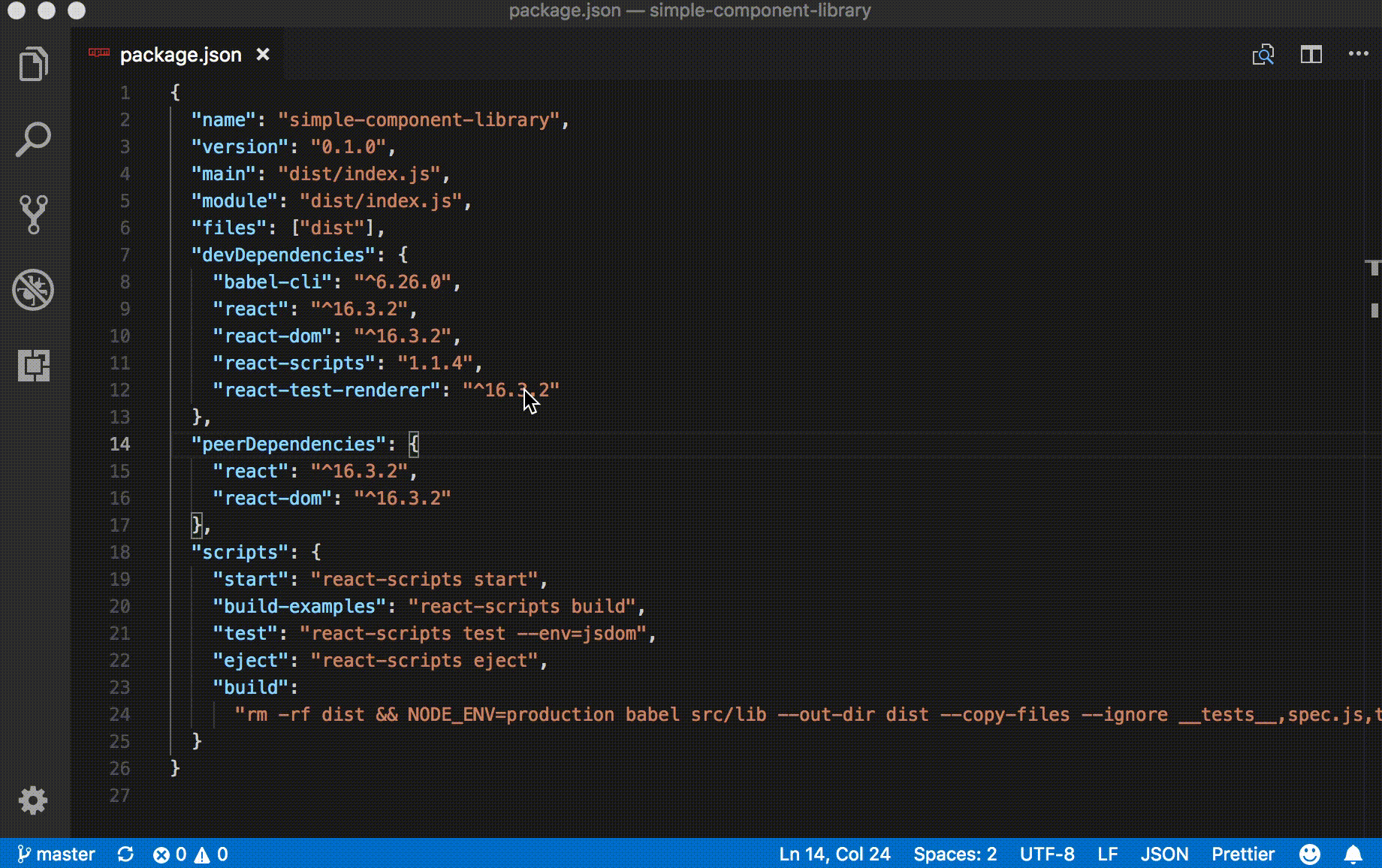
Task: Open settings via the gear icon
Action: 33,800
